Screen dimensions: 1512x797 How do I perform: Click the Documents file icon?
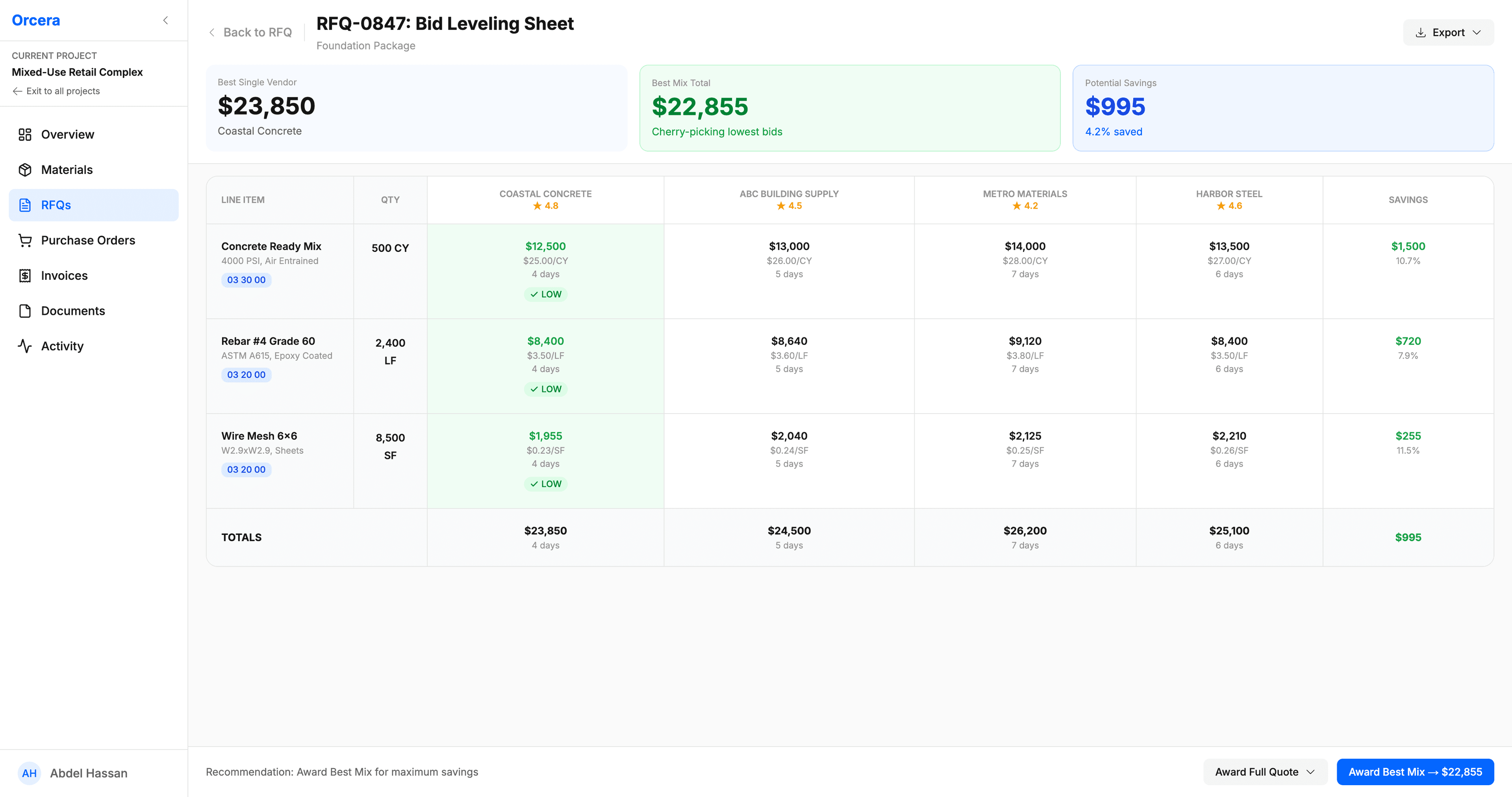click(x=25, y=311)
